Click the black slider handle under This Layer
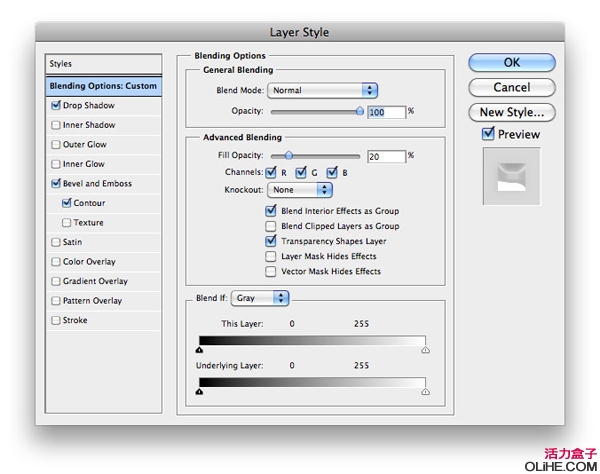This screenshot has width=600, height=474. pos(200,351)
